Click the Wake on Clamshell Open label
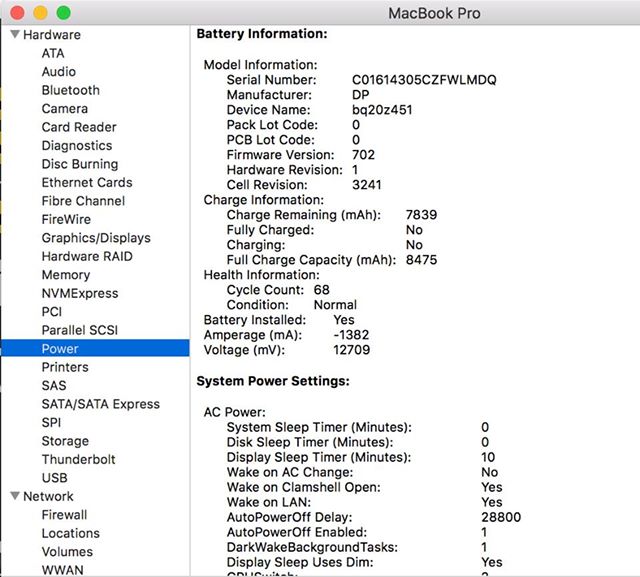The height and width of the screenshot is (577, 640). tap(304, 487)
